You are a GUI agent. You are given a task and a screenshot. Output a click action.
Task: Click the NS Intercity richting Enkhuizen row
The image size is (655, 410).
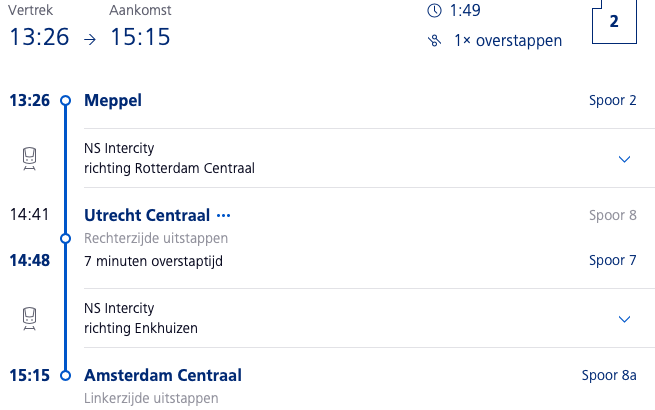(369, 318)
